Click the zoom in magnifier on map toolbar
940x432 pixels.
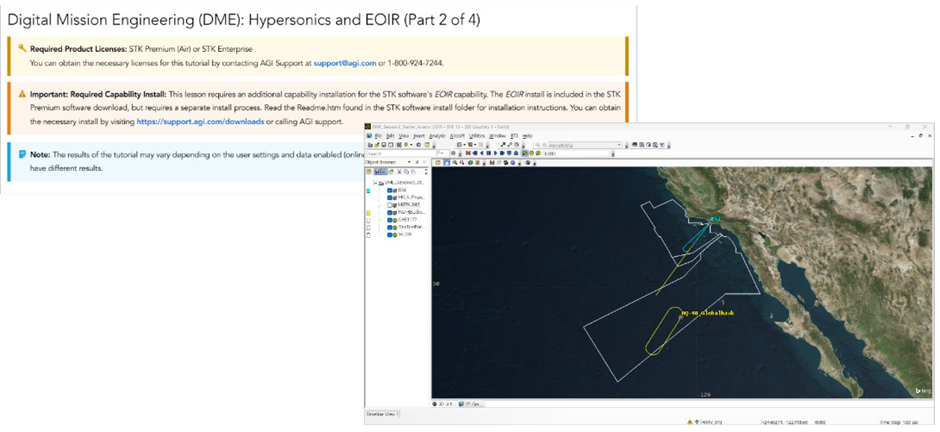point(454,162)
